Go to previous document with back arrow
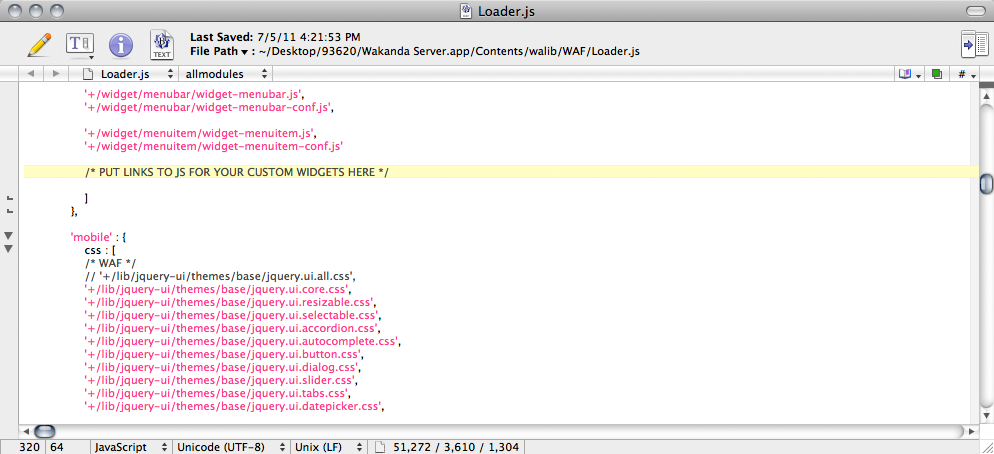Image resolution: width=994 pixels, height=454 pixels. [30, 74]
